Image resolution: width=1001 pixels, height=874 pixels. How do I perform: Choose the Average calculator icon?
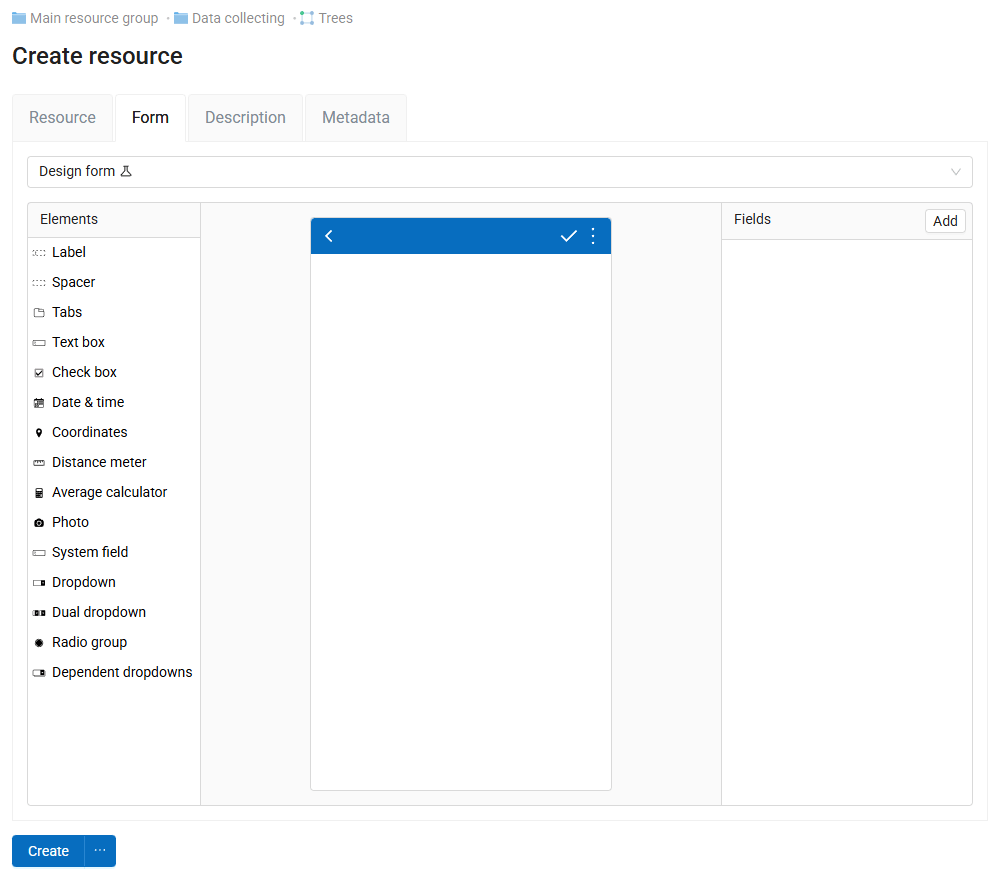39,493
